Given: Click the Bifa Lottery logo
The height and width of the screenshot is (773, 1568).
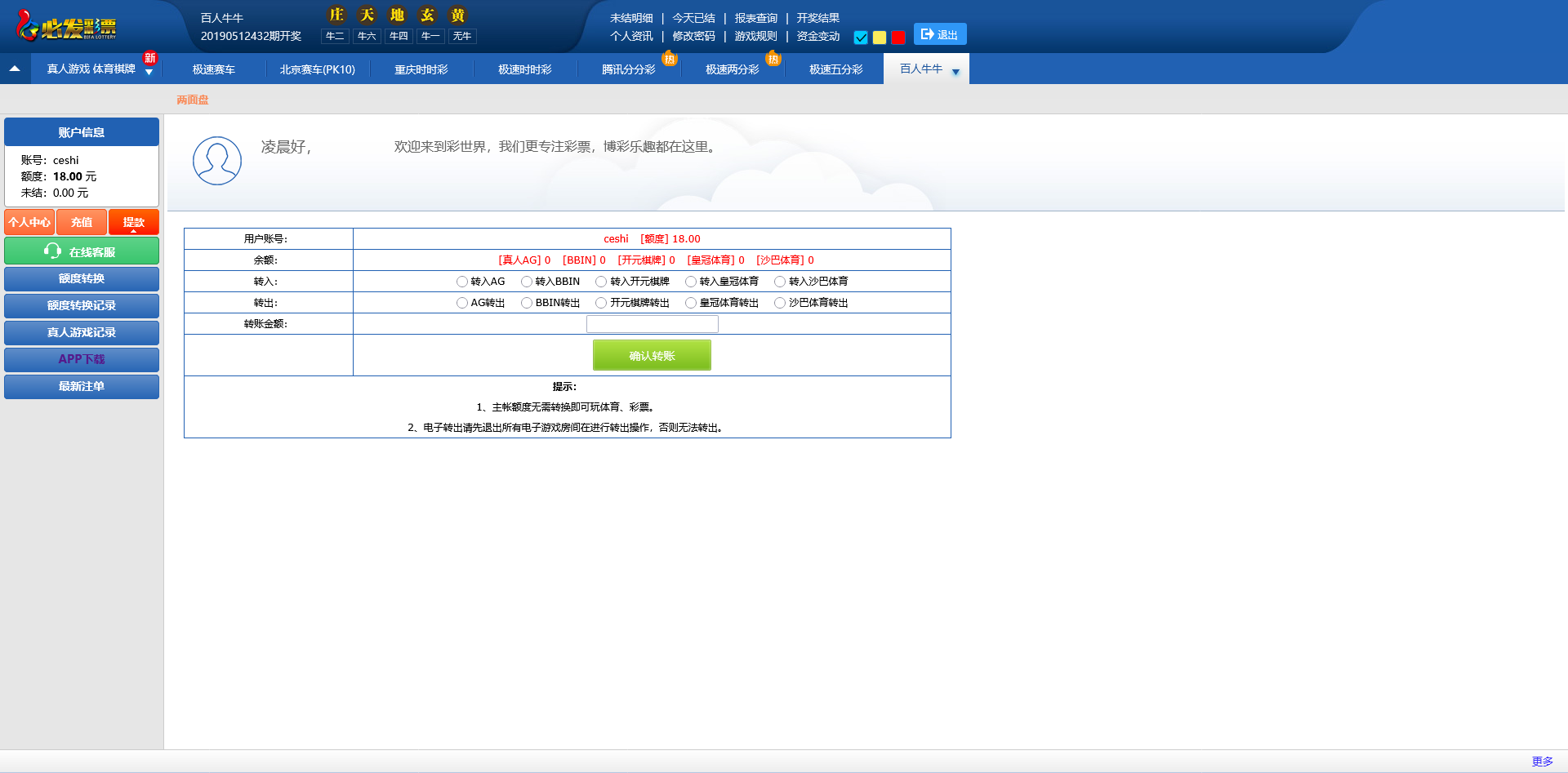Looking at the screenshot, I should [x=67, y=26].
